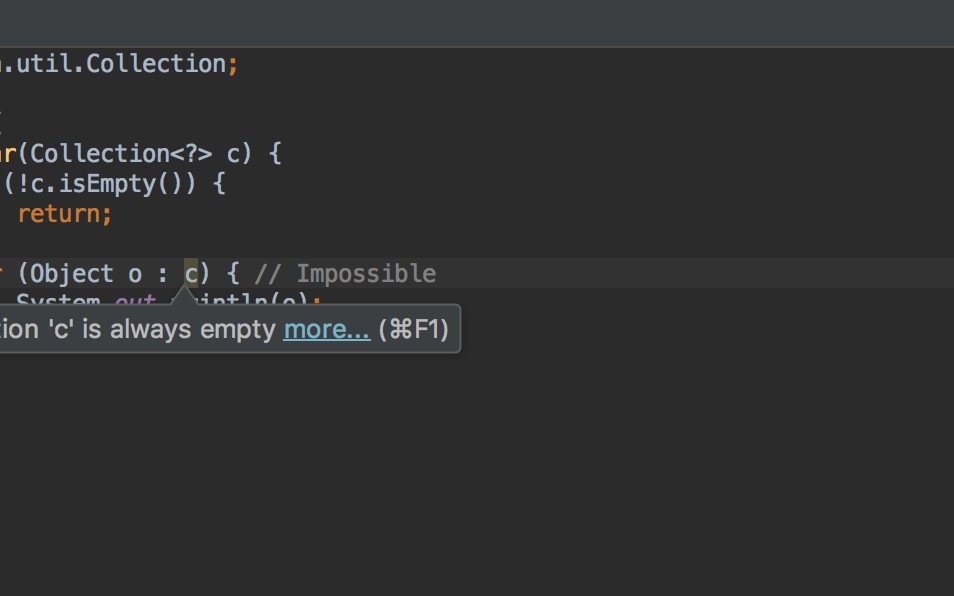Screen dimensions: 954x596
Task: Click the opening brace after "isEmpty())"
Action: [x=219, y=184]
